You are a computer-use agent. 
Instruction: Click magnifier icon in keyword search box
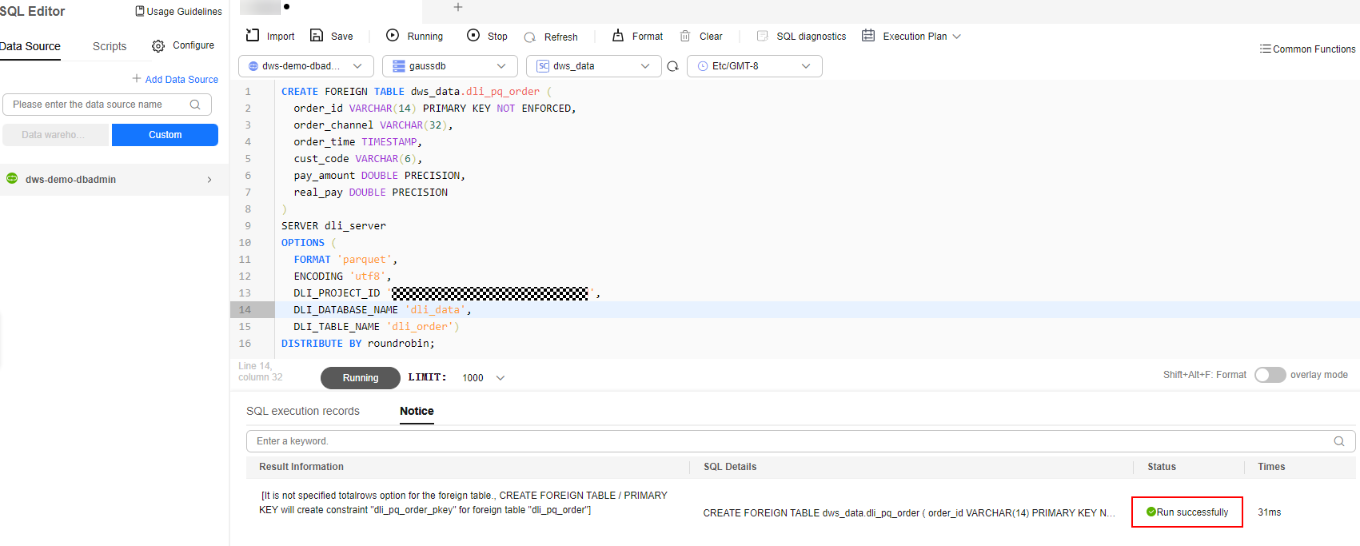coord(1339,441)
